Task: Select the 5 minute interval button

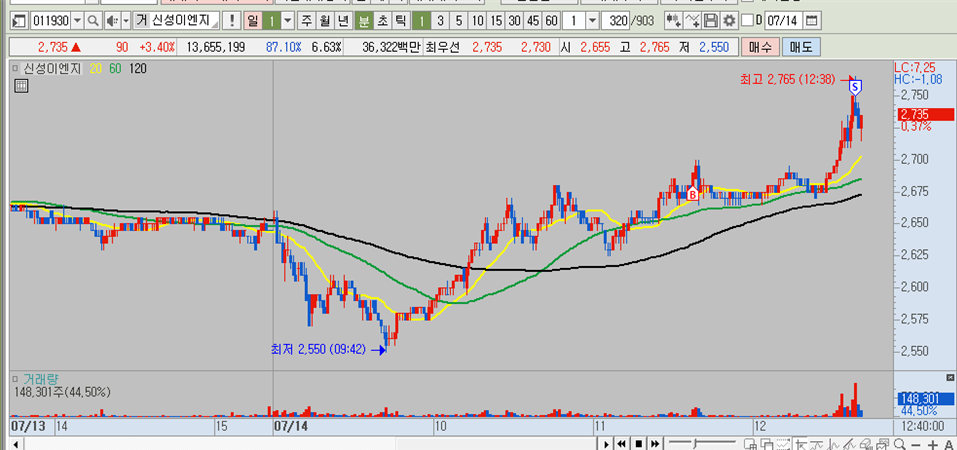Action: 458,21
